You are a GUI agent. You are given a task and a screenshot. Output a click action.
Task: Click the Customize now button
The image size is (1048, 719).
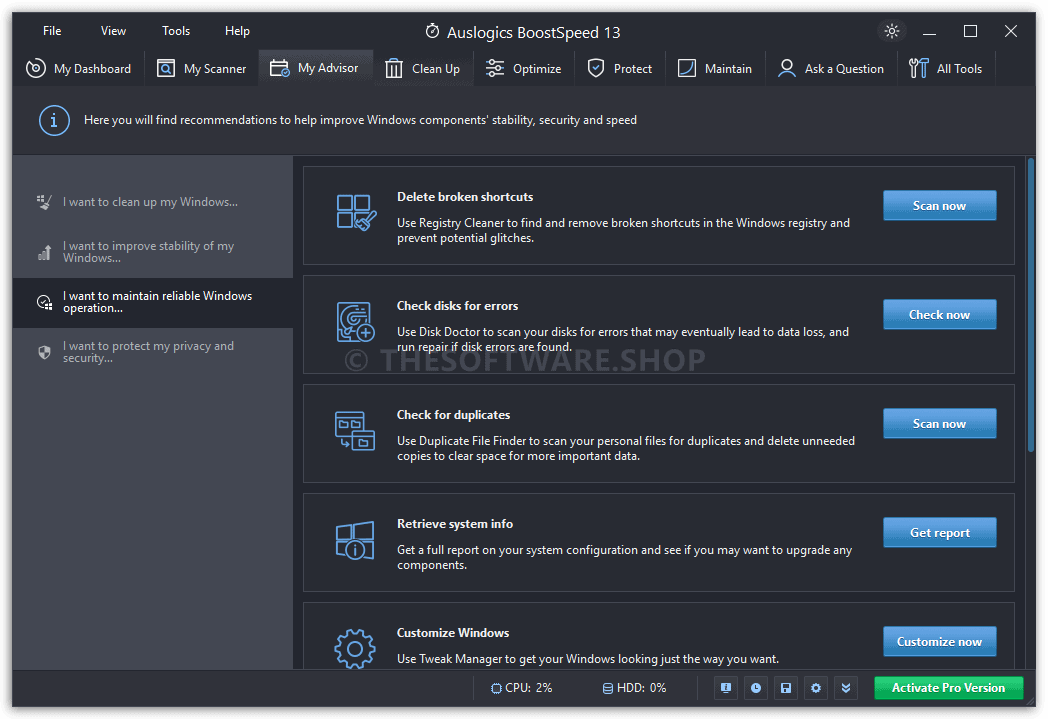tap(939, 641)
